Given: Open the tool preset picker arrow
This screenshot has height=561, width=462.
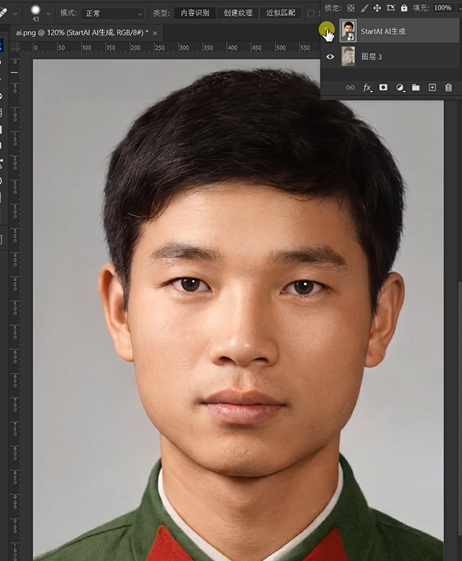Looking at the screenshot, I should tap(15, 14).
